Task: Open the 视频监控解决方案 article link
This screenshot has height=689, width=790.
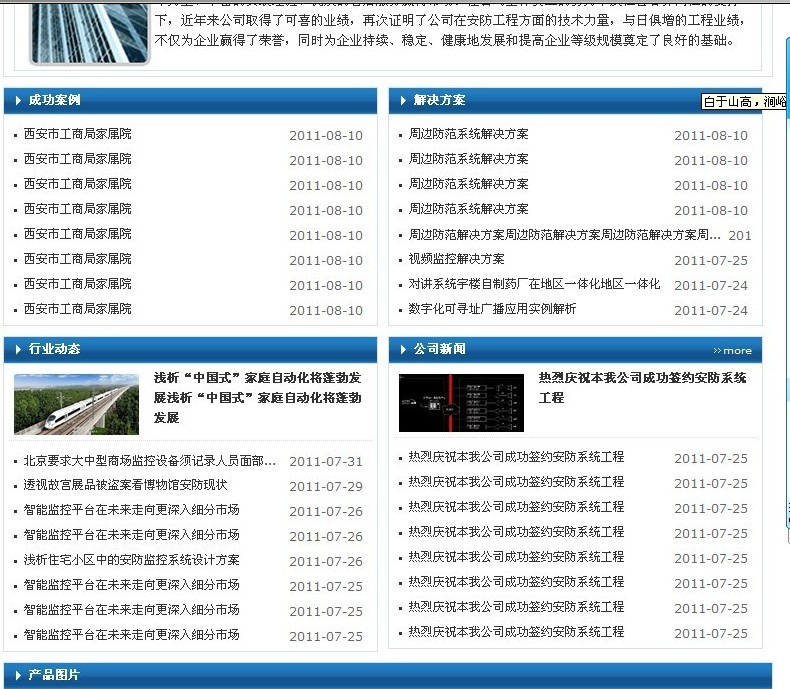Action: pos(456,259)
